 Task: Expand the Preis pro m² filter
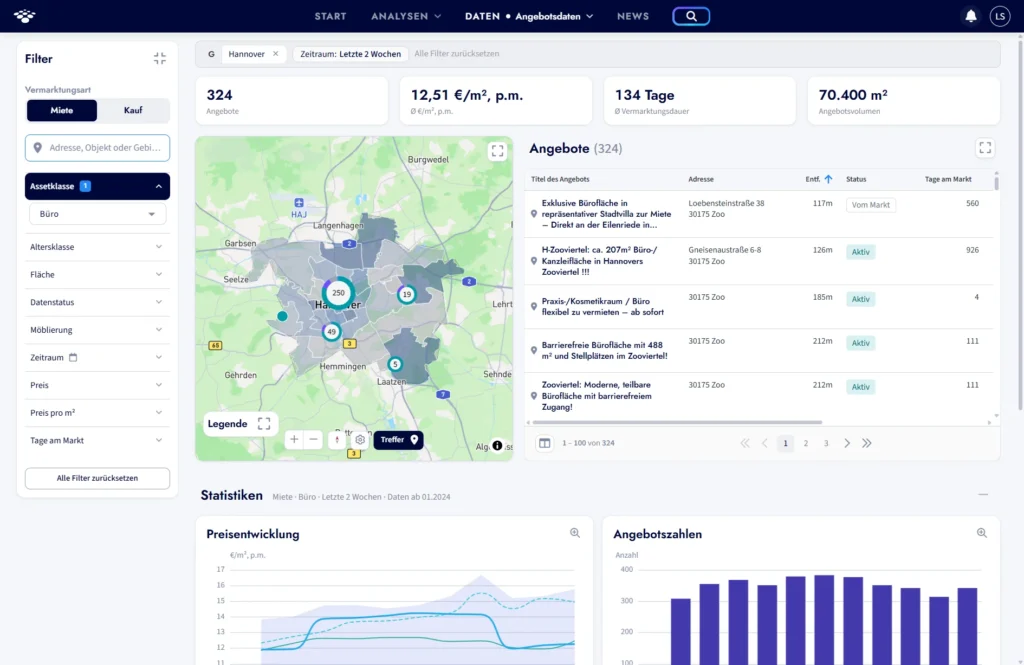coord(97,413)
